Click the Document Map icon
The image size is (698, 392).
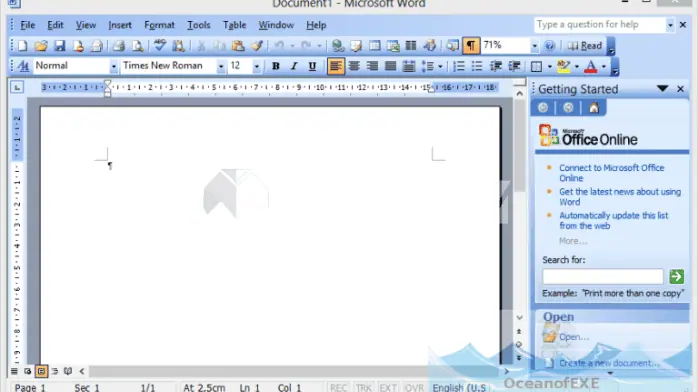point(452,46)
